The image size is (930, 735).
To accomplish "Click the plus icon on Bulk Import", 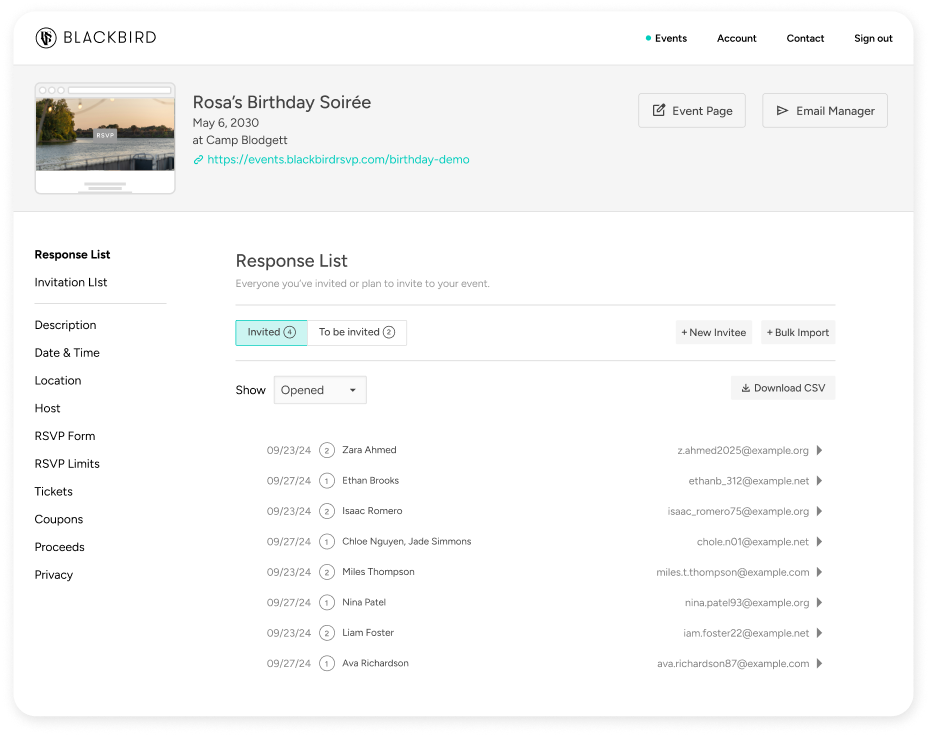I will click(772, 331).
